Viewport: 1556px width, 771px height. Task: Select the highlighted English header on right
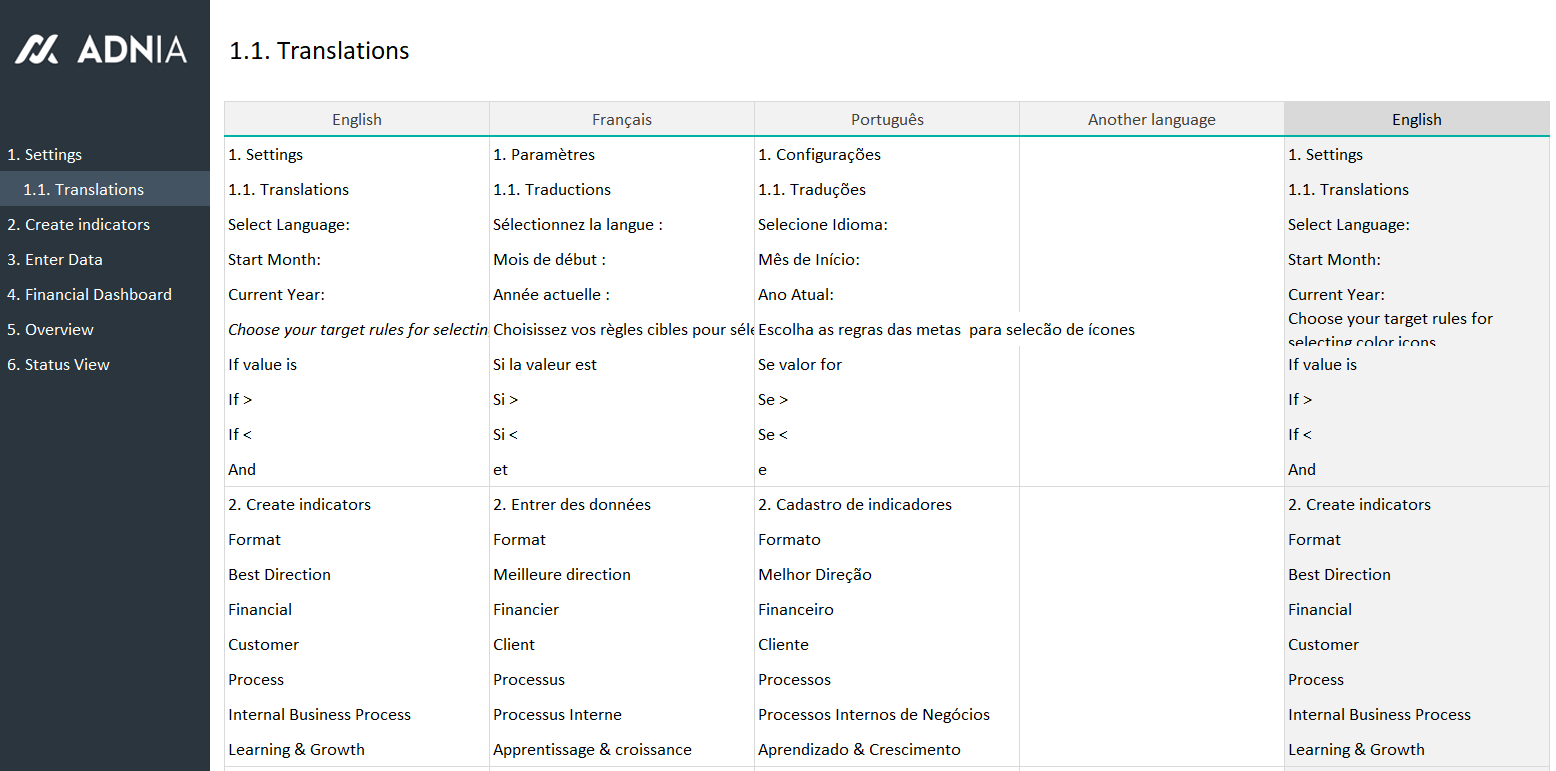click(x=1416, y=120)
